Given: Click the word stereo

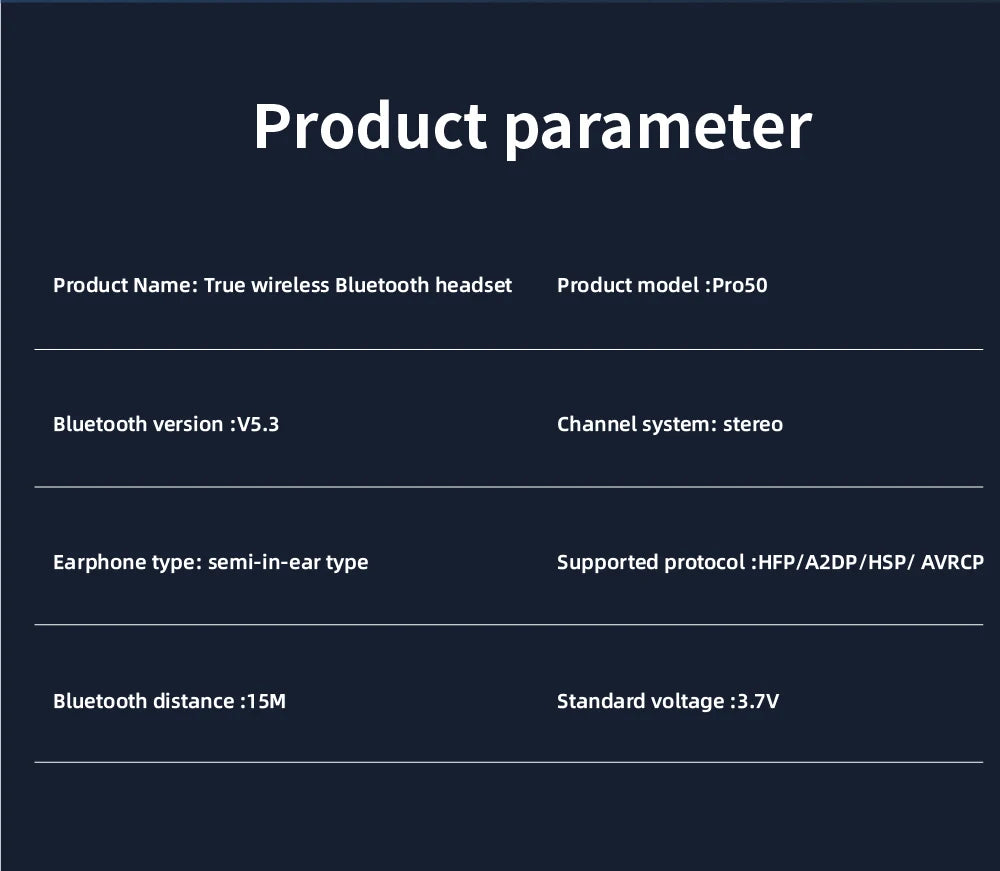Looking at the screenshot, I should (753, 425).
